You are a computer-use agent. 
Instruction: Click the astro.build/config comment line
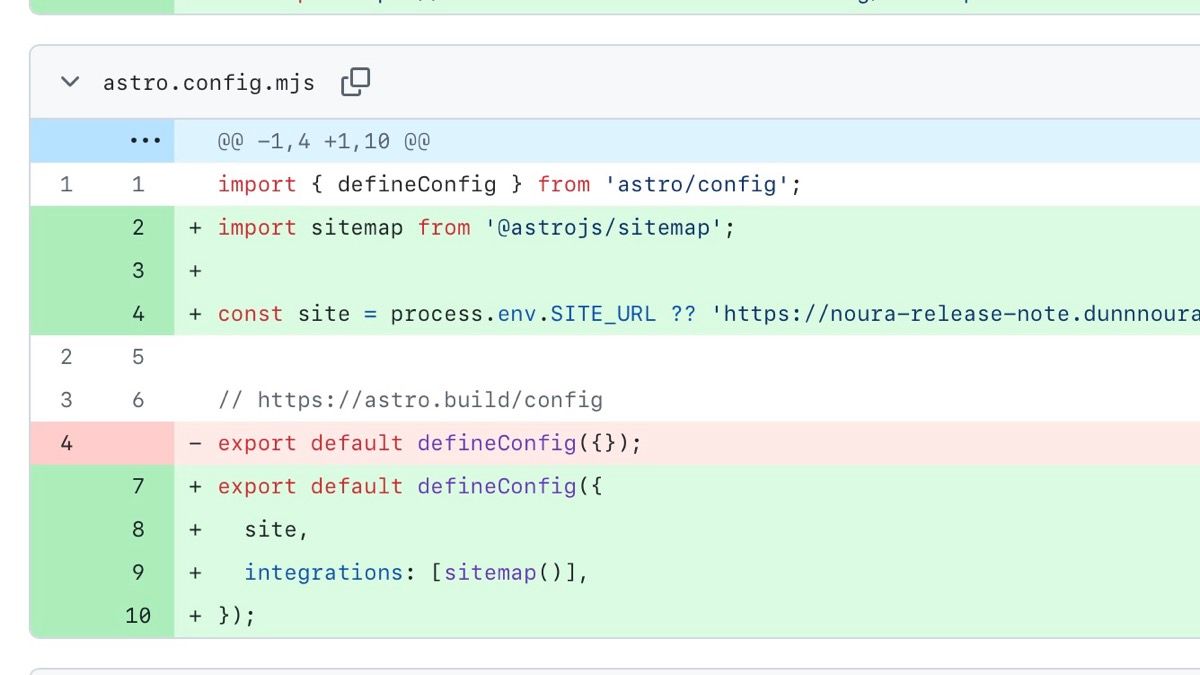pos(410,401)
